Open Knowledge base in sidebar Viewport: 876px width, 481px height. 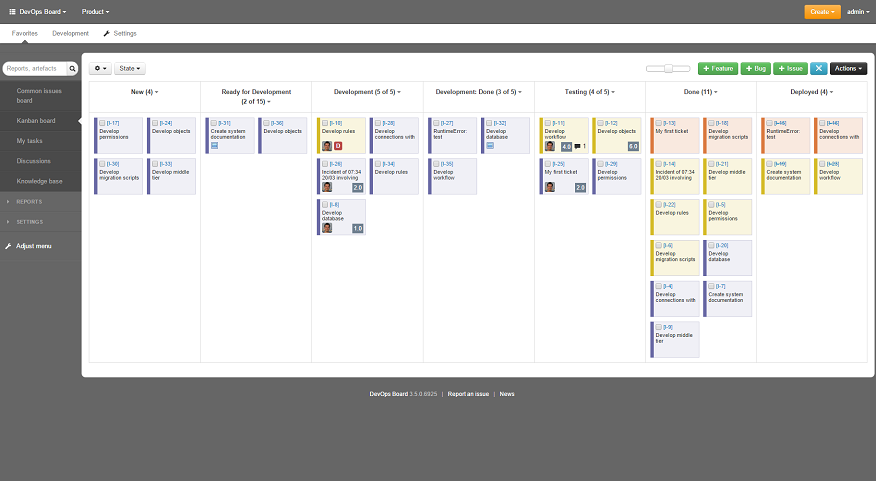click(39, 181)
